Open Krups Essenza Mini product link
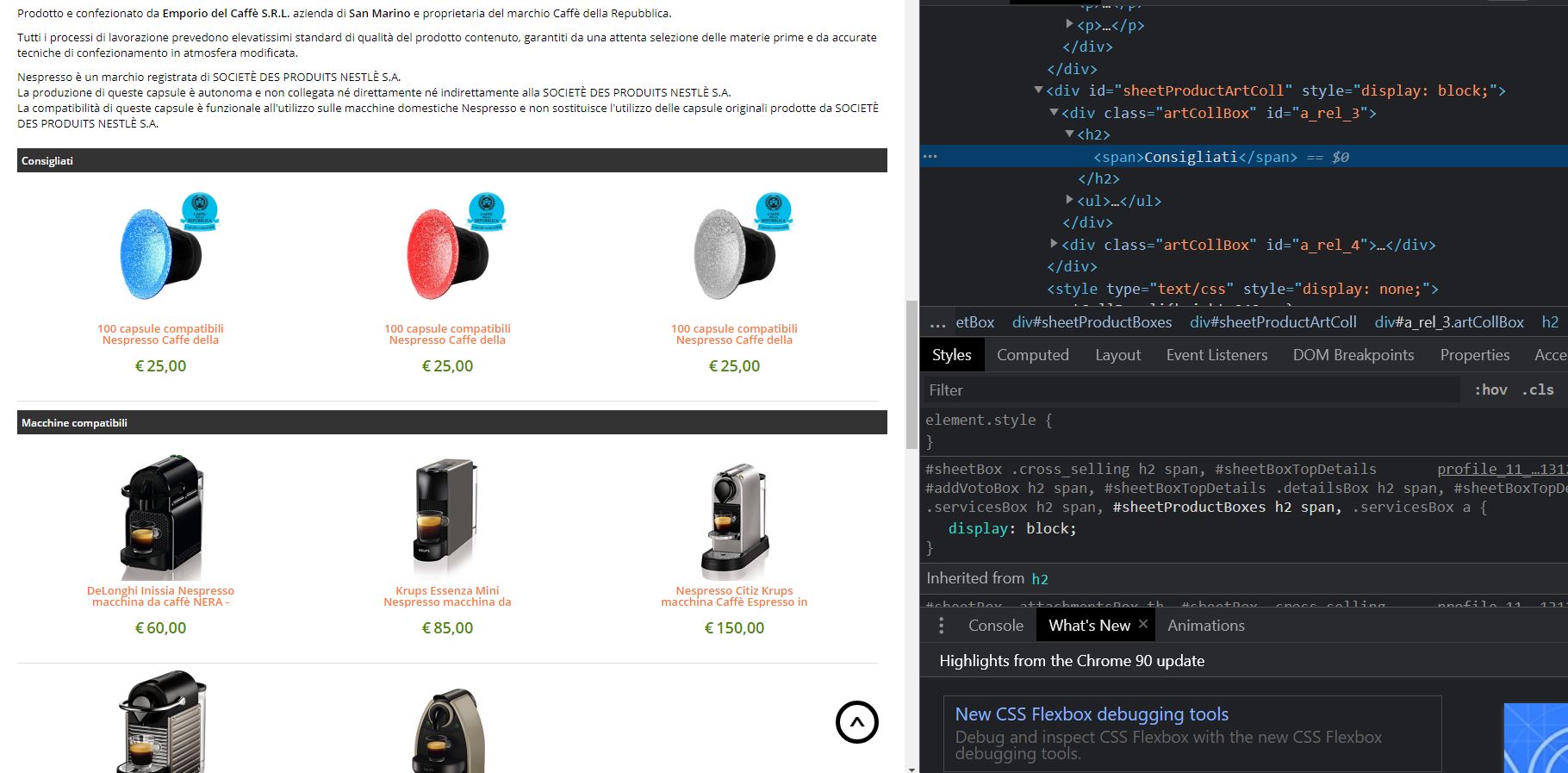This screenshot has width=1568, height=773. (447, 596)
